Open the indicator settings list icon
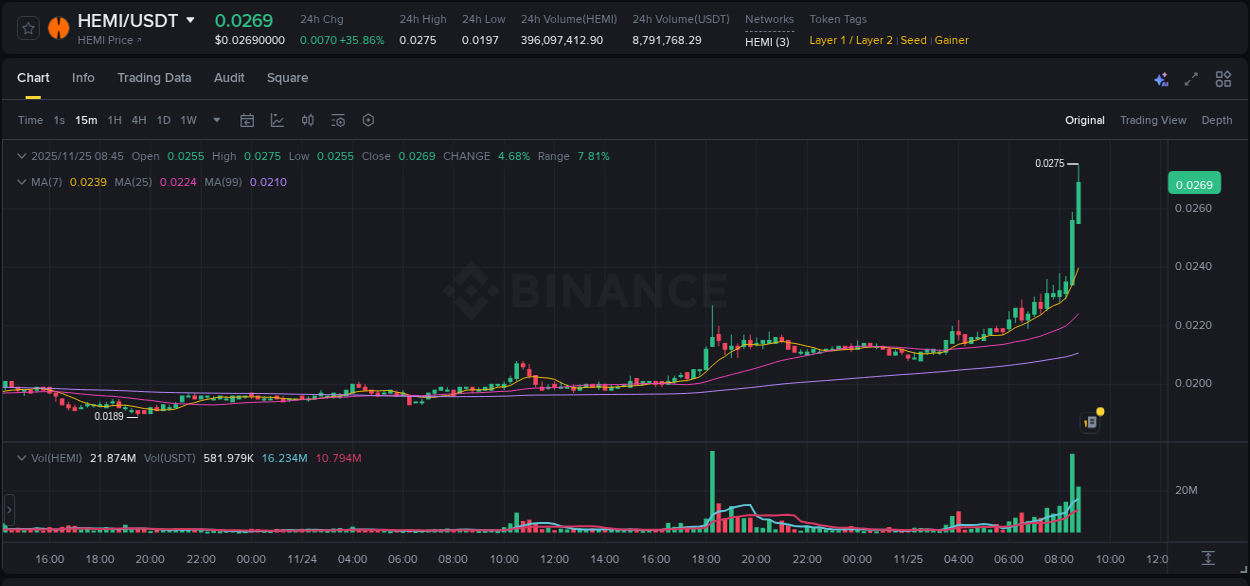Image resolution: width=1250 pixels, height=586 pixels. (x=337, y=119)
